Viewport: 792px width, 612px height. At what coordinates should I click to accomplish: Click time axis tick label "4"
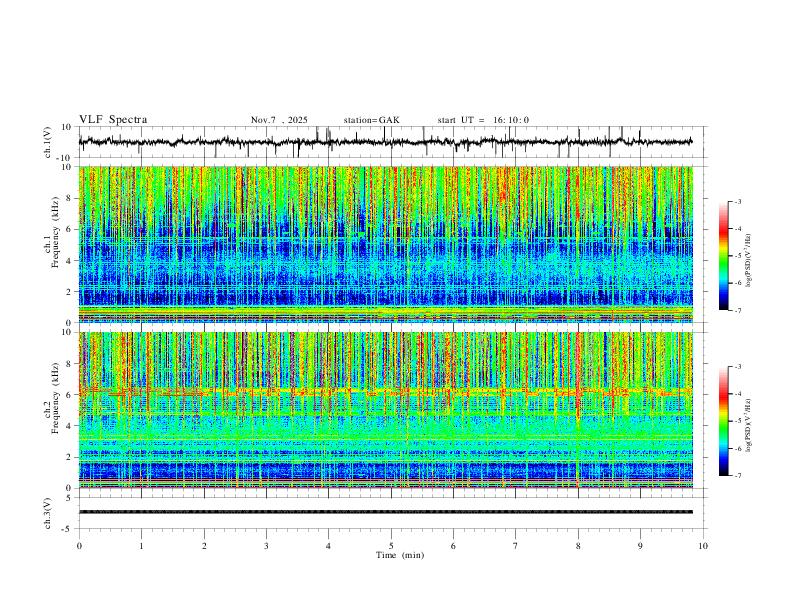point(328,546)
